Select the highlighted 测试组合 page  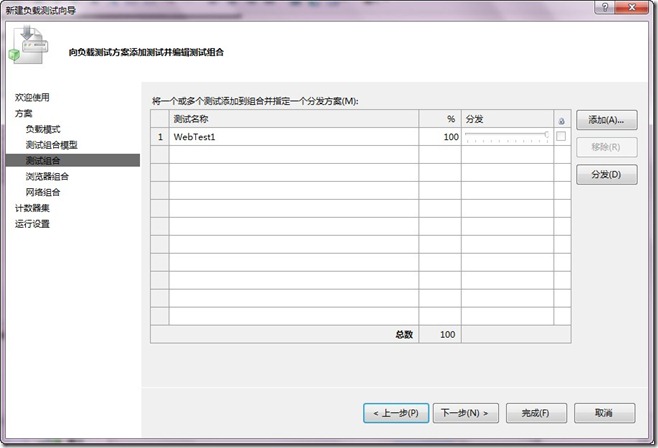tap(73, 160)
